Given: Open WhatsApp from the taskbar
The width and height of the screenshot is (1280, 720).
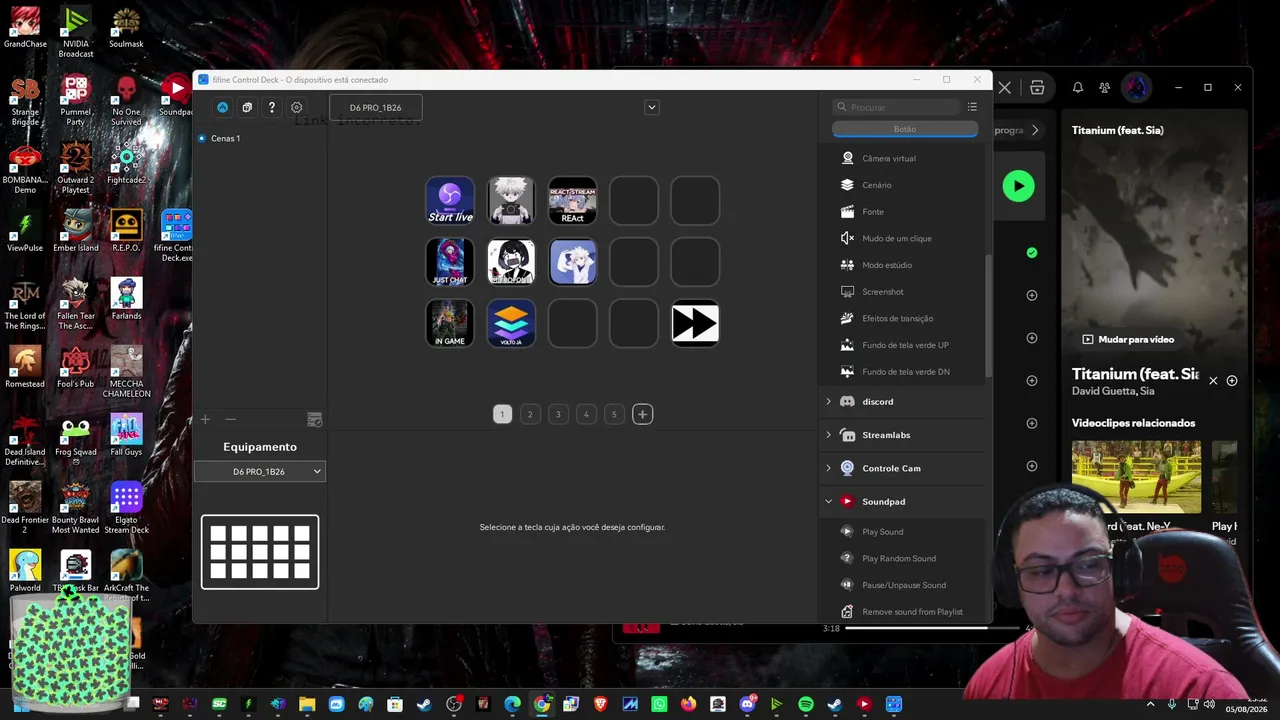Looking at the screenshot, I should 659,704.
